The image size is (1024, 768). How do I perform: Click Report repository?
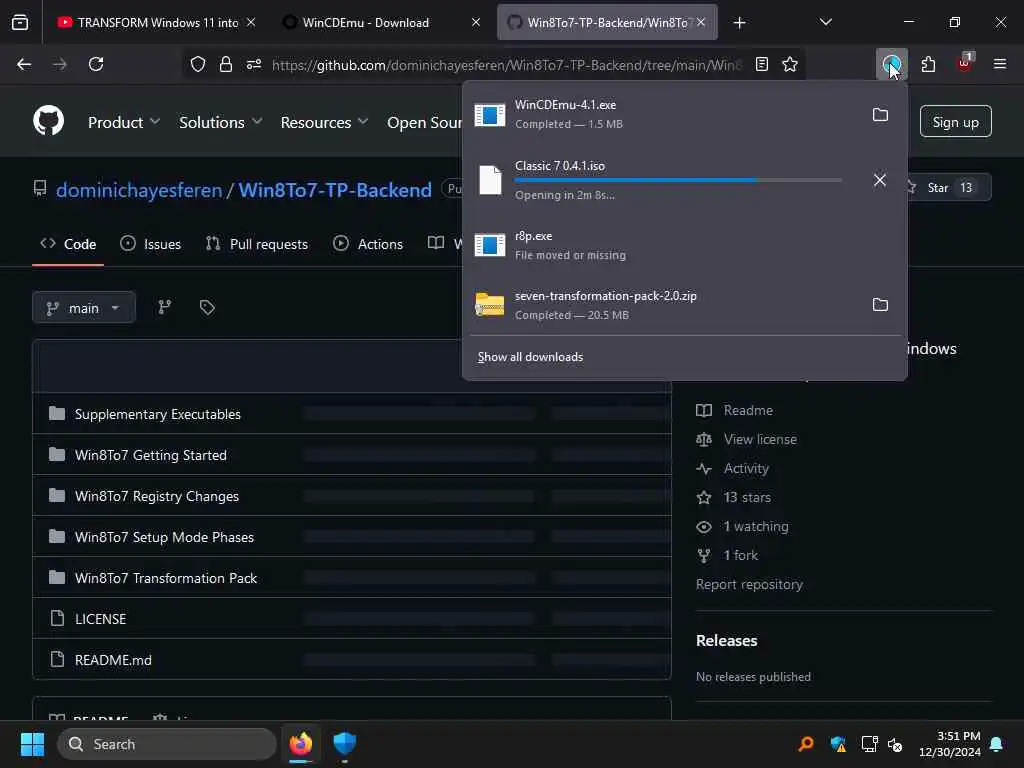point(749,584)
